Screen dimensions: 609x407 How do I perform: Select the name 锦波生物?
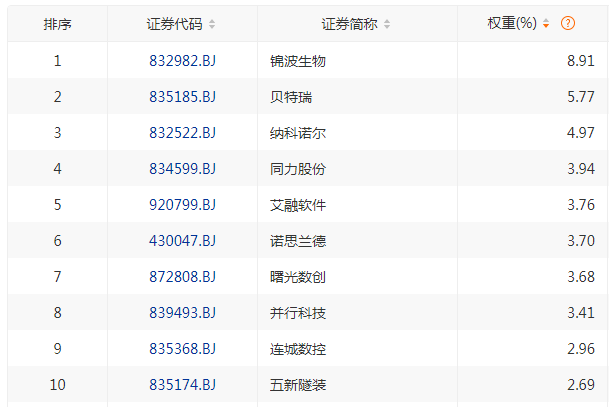[x=298, y=61]
